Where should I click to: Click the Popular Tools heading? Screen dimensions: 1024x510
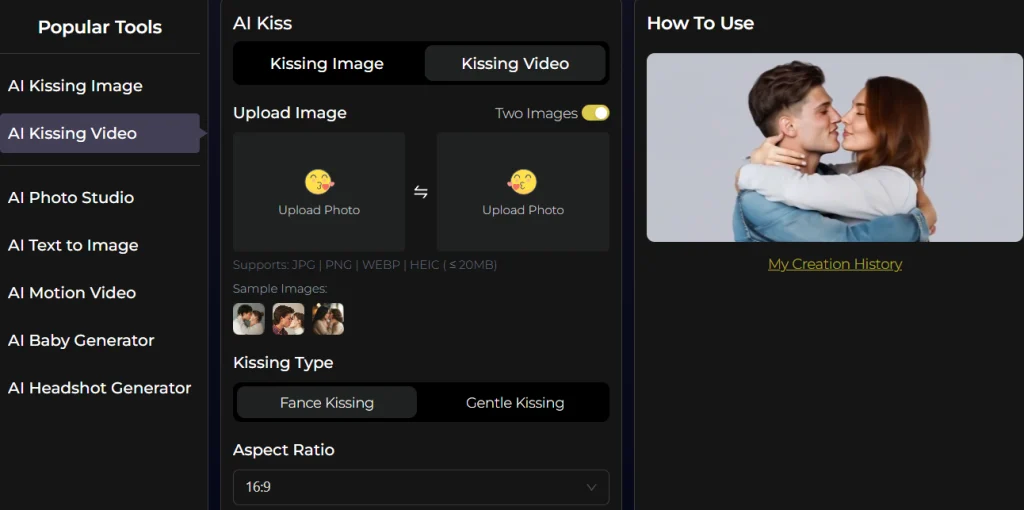(100, 27)
